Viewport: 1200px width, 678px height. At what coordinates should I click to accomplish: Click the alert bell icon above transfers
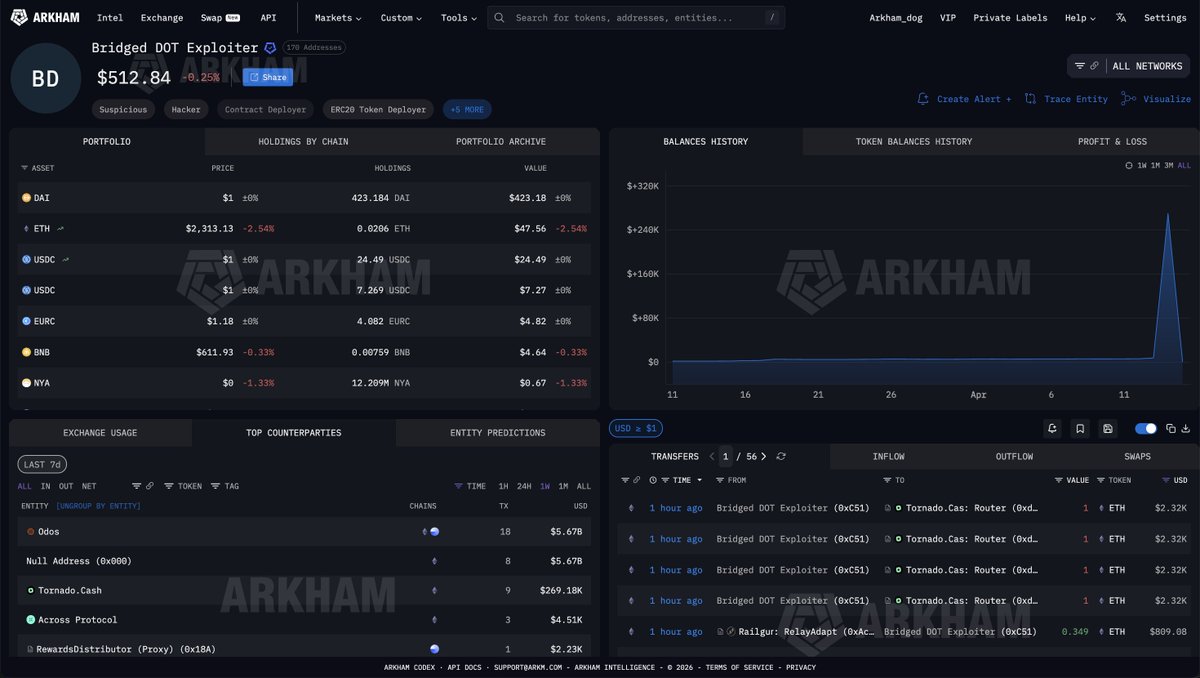1053,428
